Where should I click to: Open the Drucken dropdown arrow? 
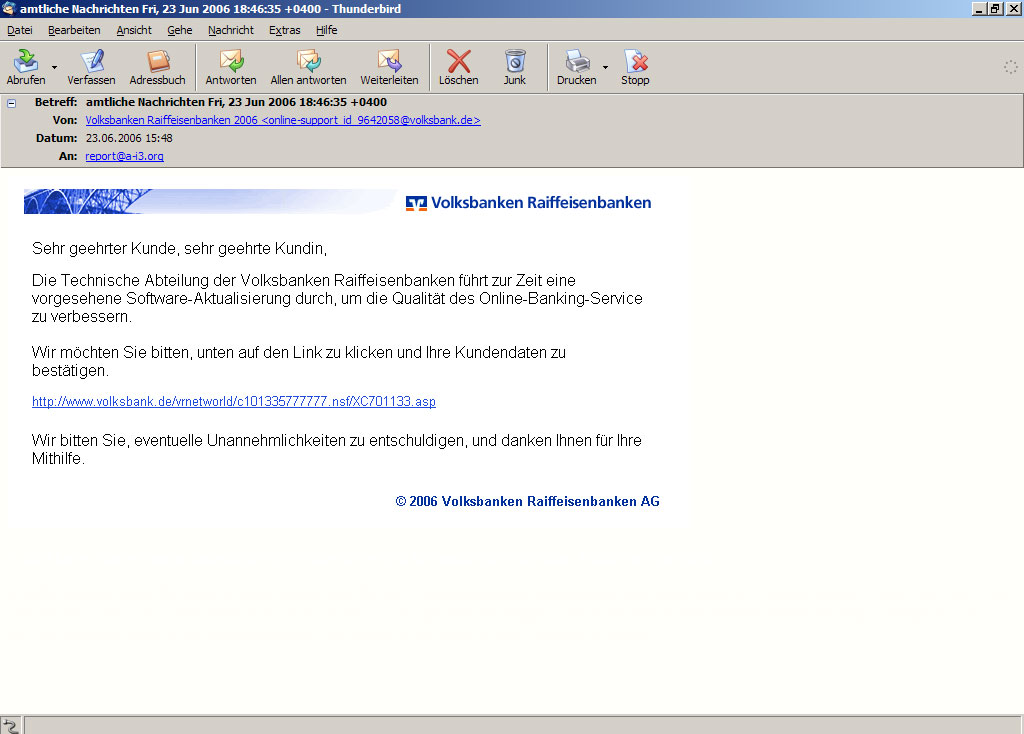point(605,67)
